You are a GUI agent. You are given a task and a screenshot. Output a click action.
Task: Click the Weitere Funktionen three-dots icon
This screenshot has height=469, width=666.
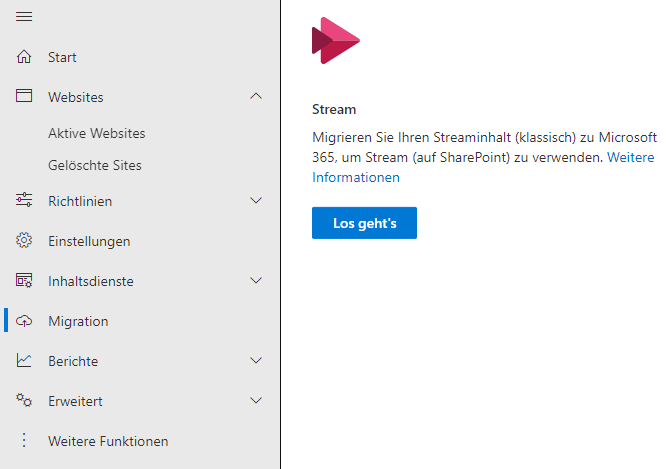tap(24, 440)
